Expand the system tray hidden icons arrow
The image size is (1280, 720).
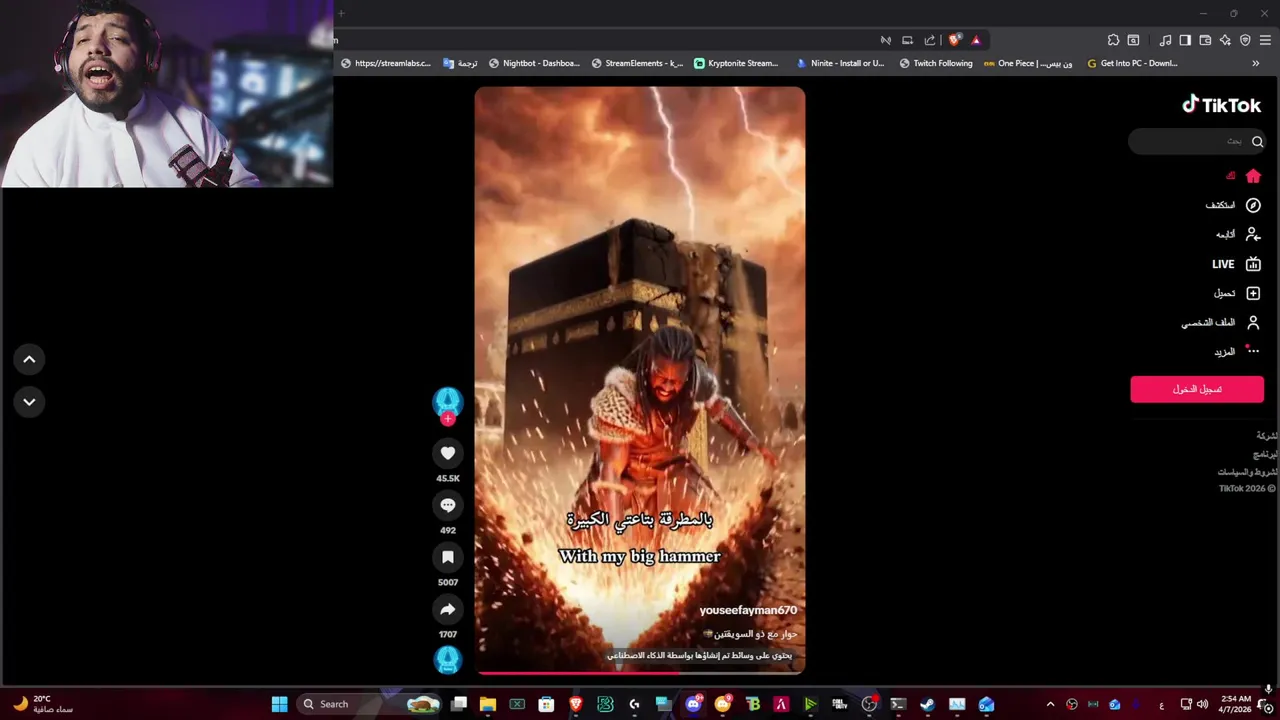pyautogui.click(x=1050, y=704)
